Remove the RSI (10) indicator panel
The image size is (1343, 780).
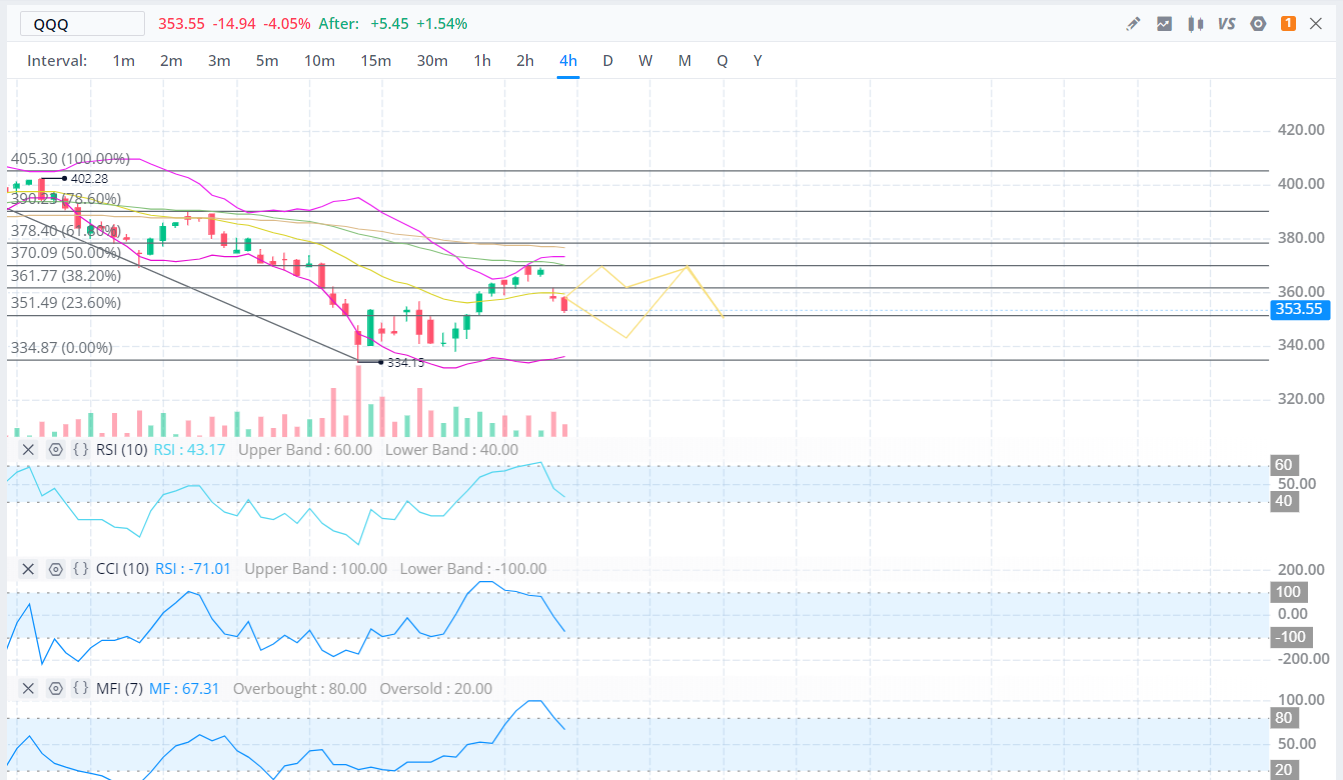28,450
